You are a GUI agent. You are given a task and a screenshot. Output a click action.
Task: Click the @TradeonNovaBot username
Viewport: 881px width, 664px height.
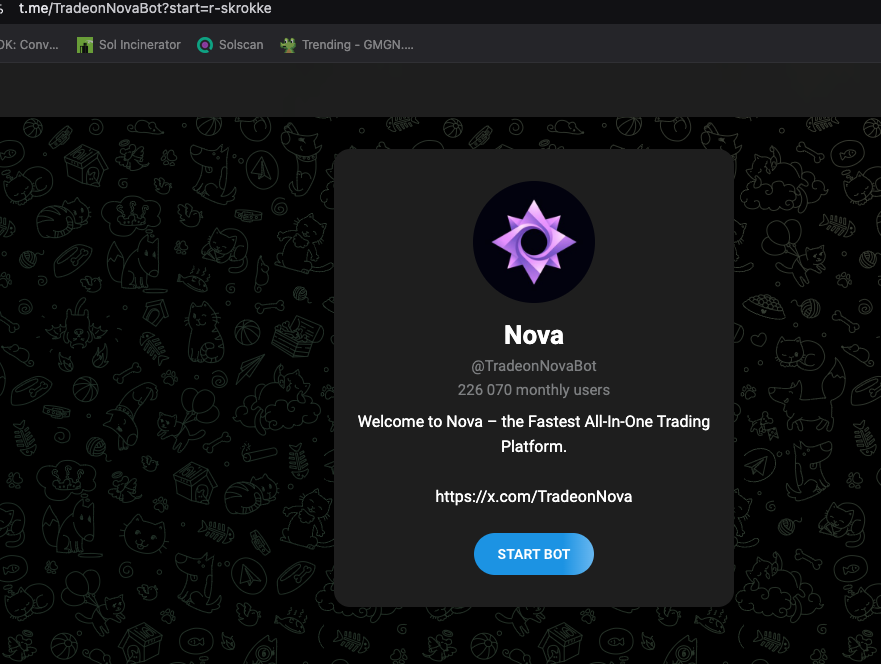[533, 366]
